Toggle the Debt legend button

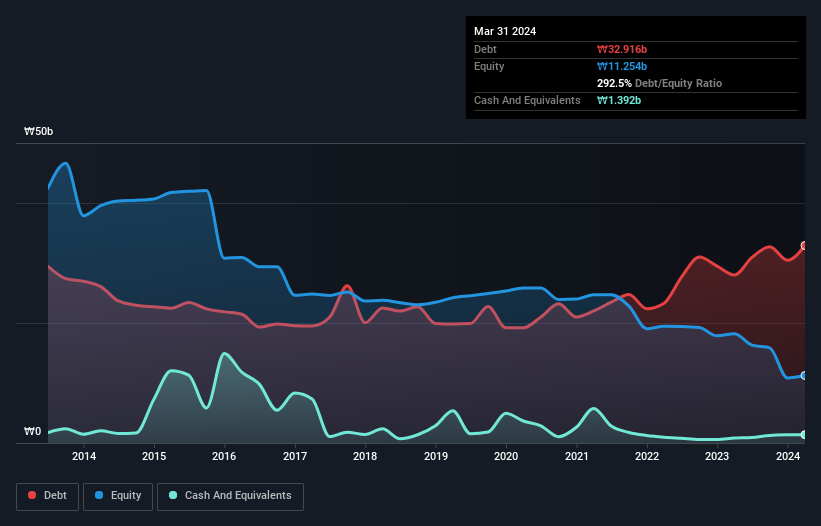coord(48,496)
